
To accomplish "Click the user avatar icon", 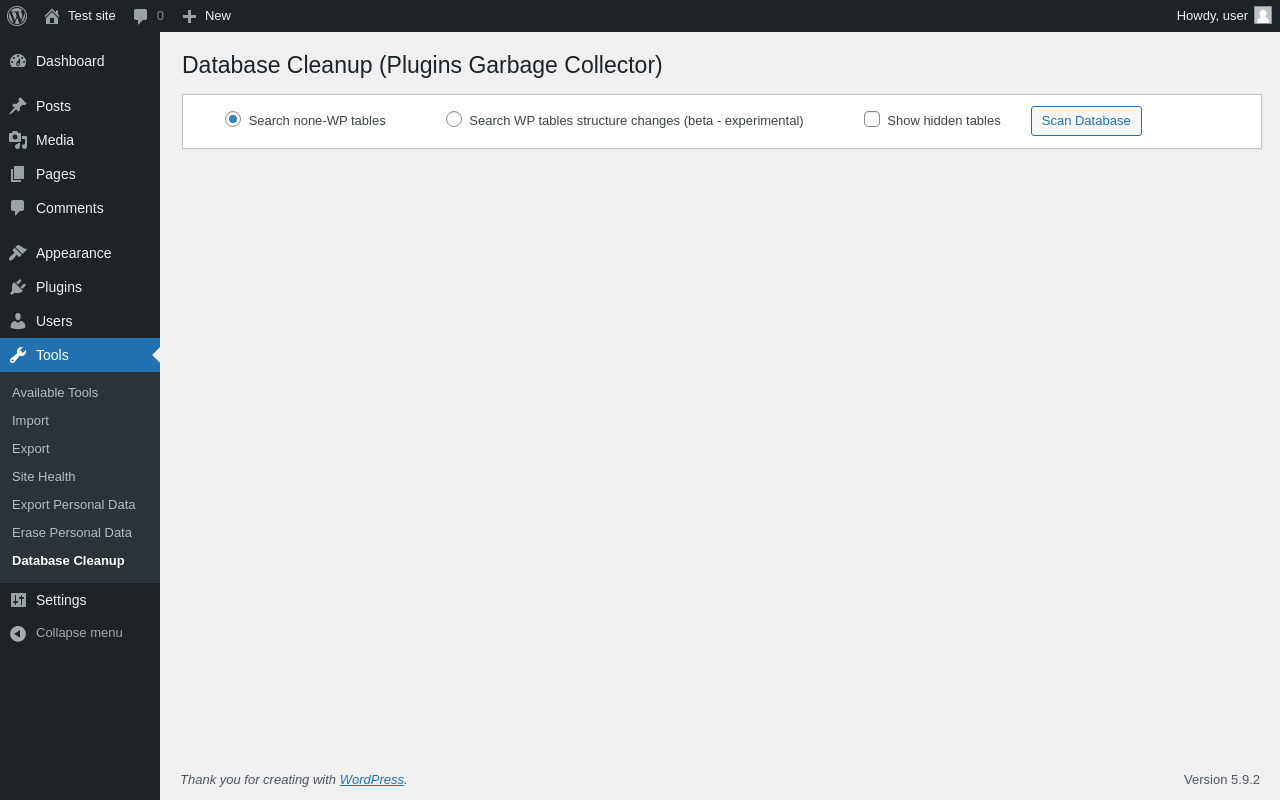I will pyautogui.click(x=1263, y=15).
